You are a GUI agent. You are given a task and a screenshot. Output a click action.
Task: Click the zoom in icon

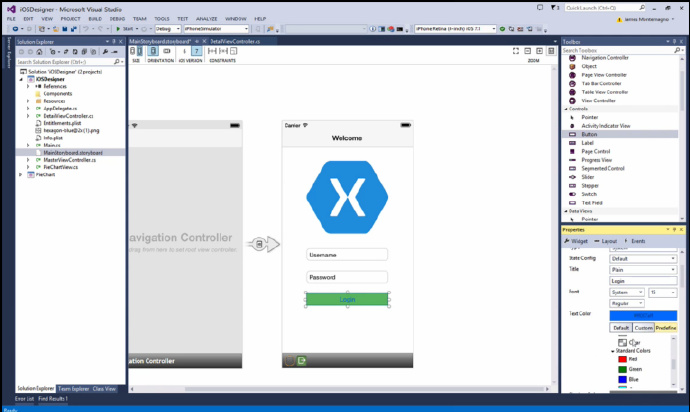click(x=540, y=51)
